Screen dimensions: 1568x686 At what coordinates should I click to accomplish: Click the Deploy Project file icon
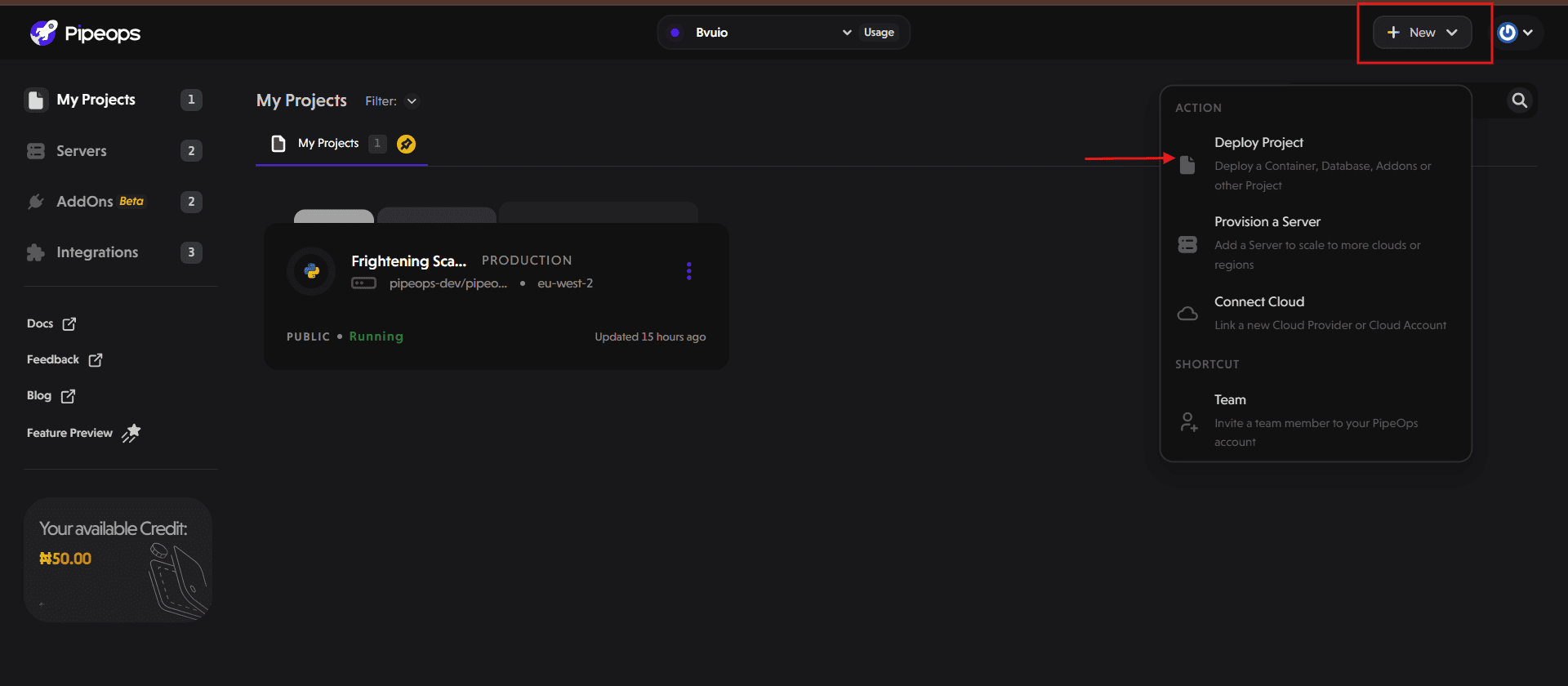1187,164
